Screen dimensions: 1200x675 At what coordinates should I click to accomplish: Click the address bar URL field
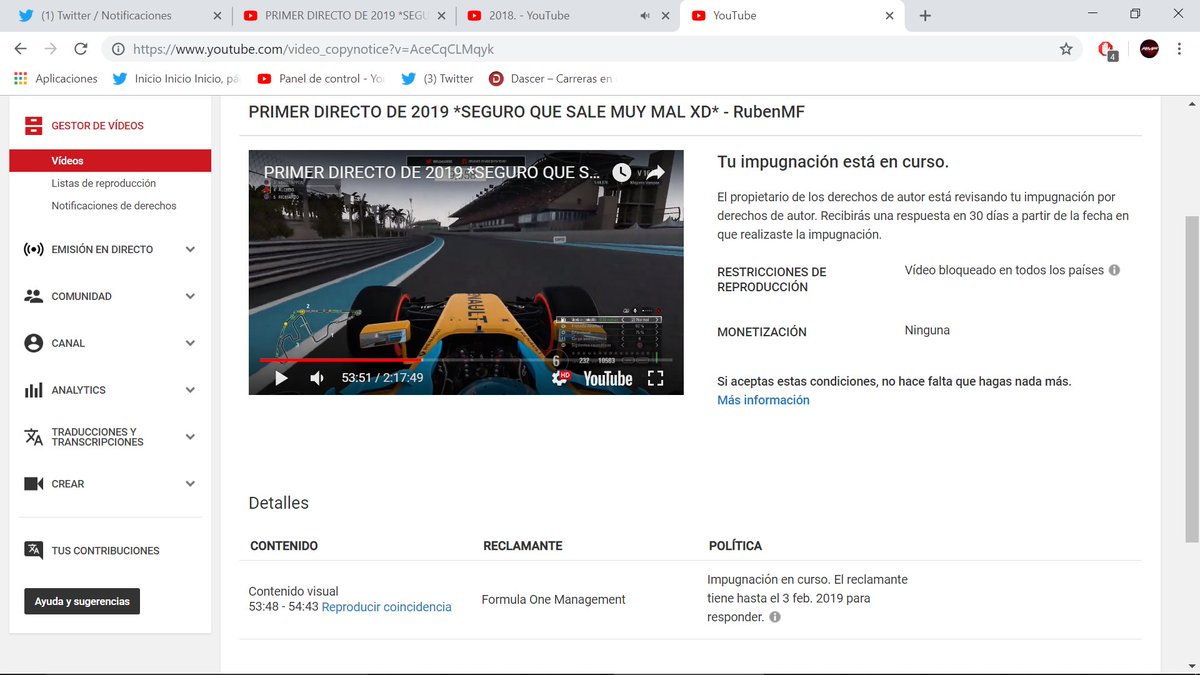click(590, 48)
